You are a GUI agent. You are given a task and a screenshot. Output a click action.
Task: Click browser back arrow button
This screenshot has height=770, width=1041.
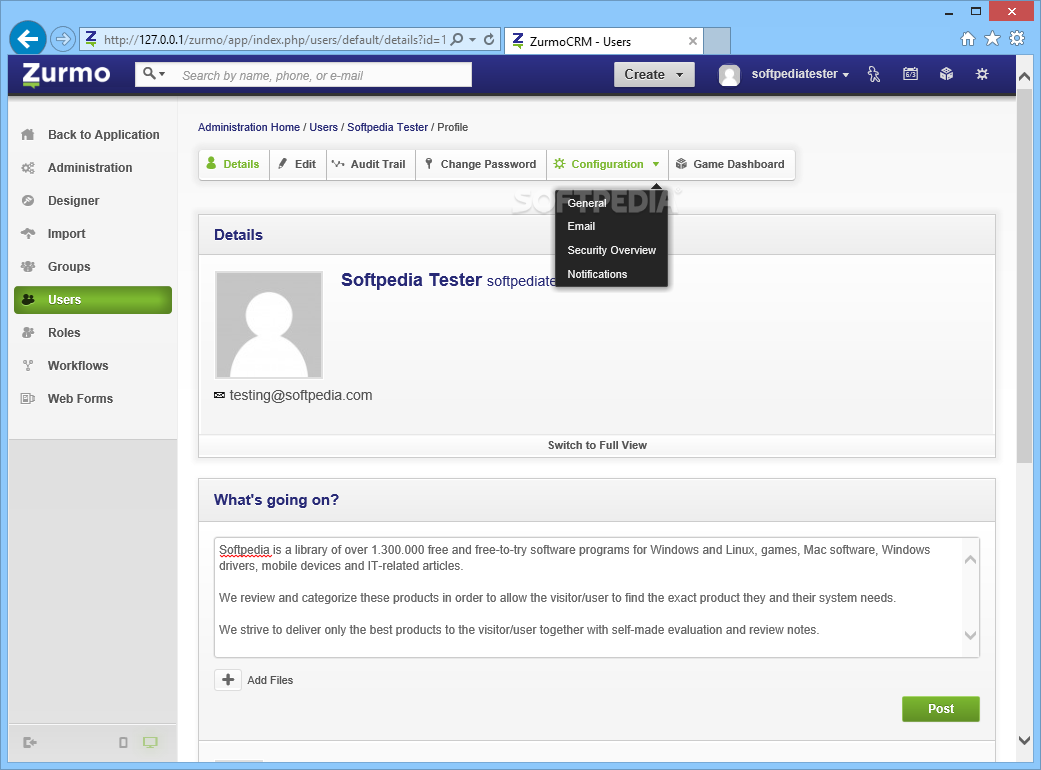point(28,39)
